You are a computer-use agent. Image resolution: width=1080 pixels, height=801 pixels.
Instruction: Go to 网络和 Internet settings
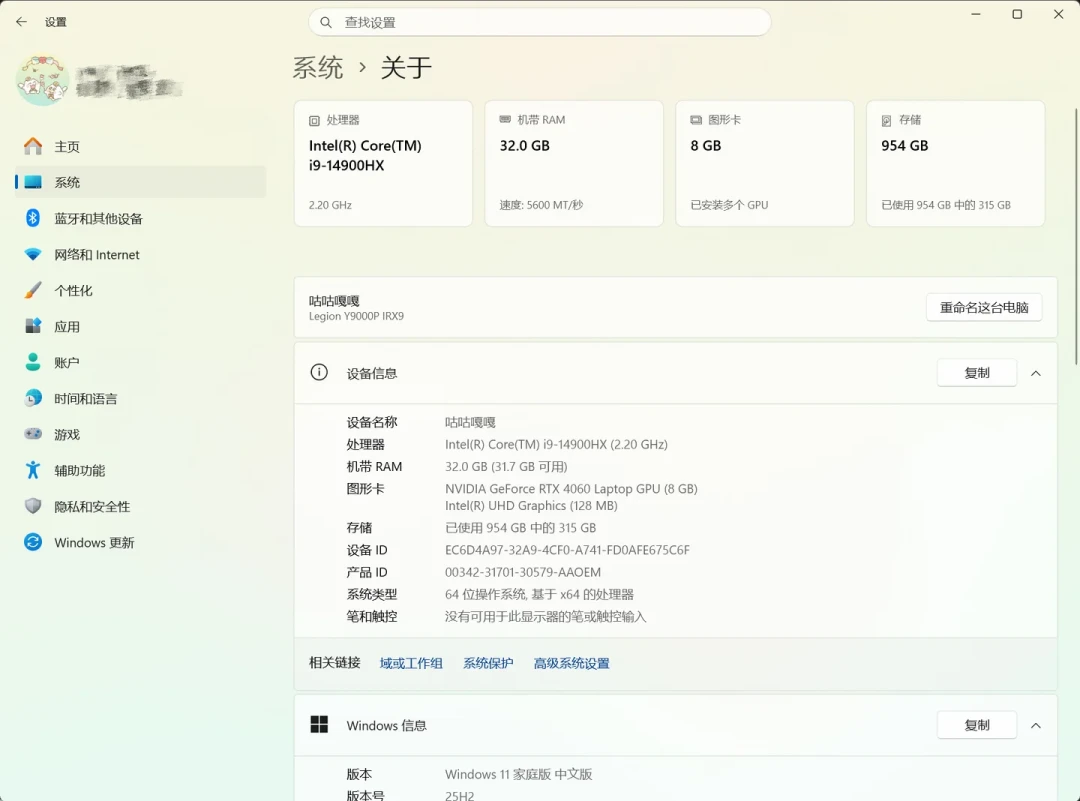141,254
